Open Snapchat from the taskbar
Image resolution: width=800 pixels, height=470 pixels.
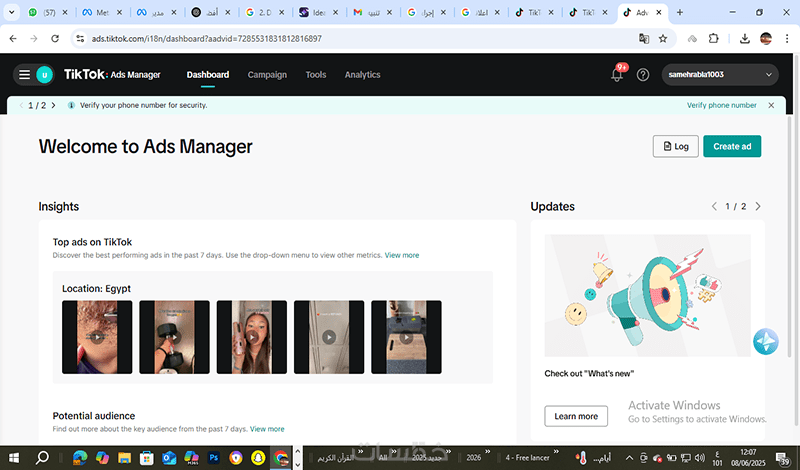(258, 458)
